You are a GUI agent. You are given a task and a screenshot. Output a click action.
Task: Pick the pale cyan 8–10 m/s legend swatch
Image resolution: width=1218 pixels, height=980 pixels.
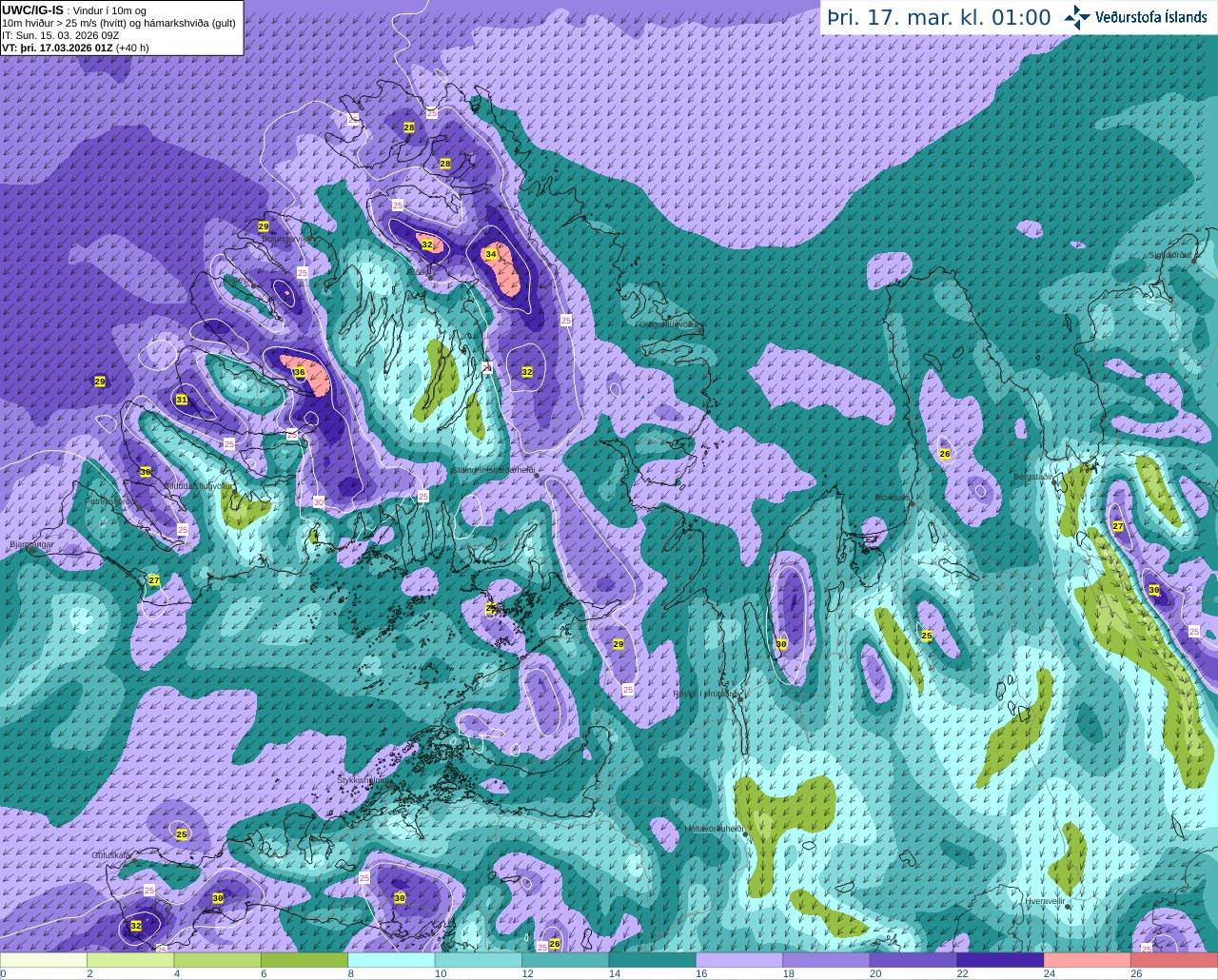392,960
